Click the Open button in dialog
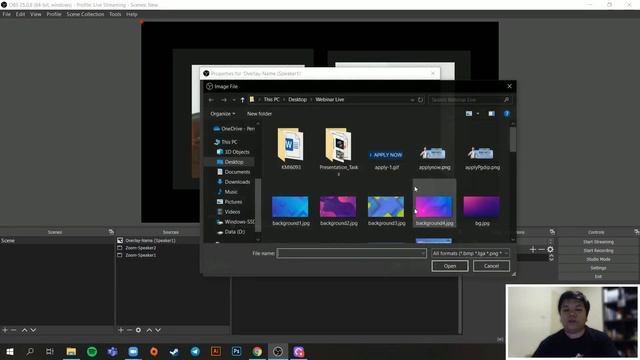This screenshot has width=640, height=360. coord(450,266)
